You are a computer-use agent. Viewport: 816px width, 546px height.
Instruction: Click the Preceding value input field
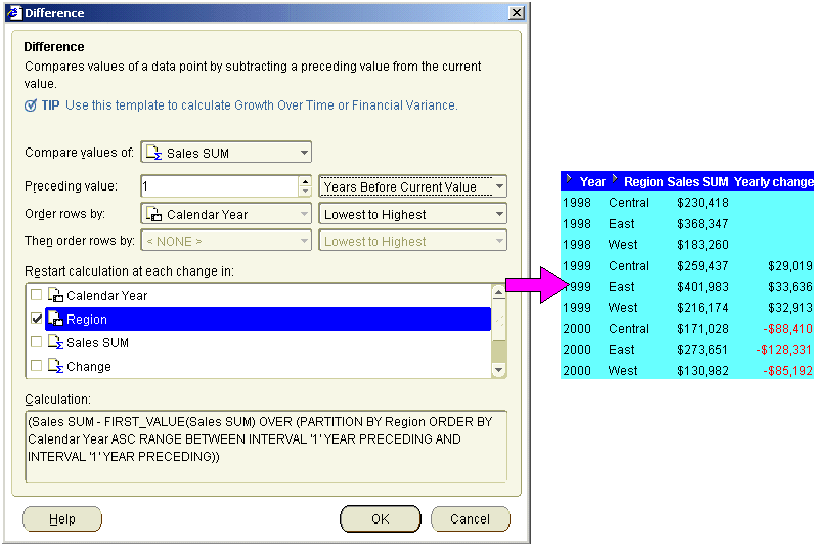218,187
